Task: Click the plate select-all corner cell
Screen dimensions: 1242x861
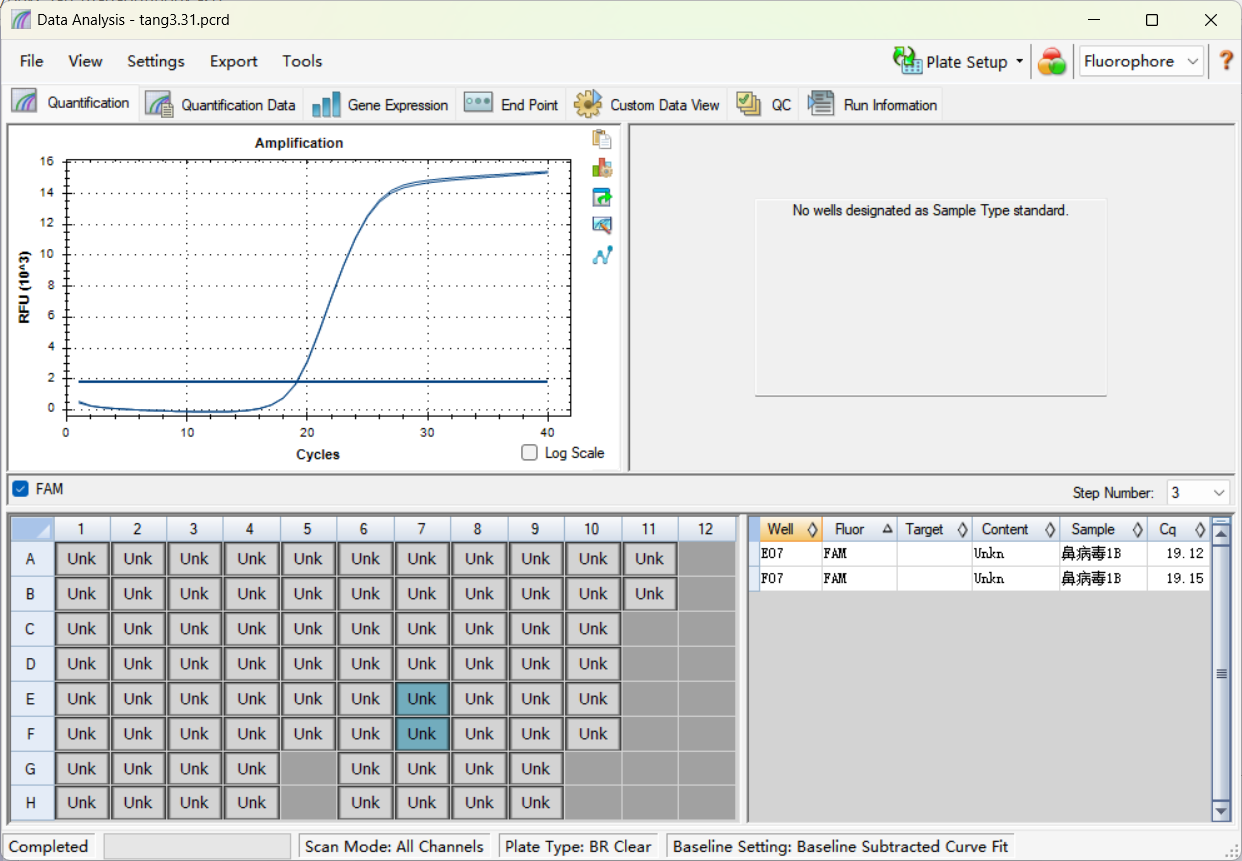Action: (31, 528)
